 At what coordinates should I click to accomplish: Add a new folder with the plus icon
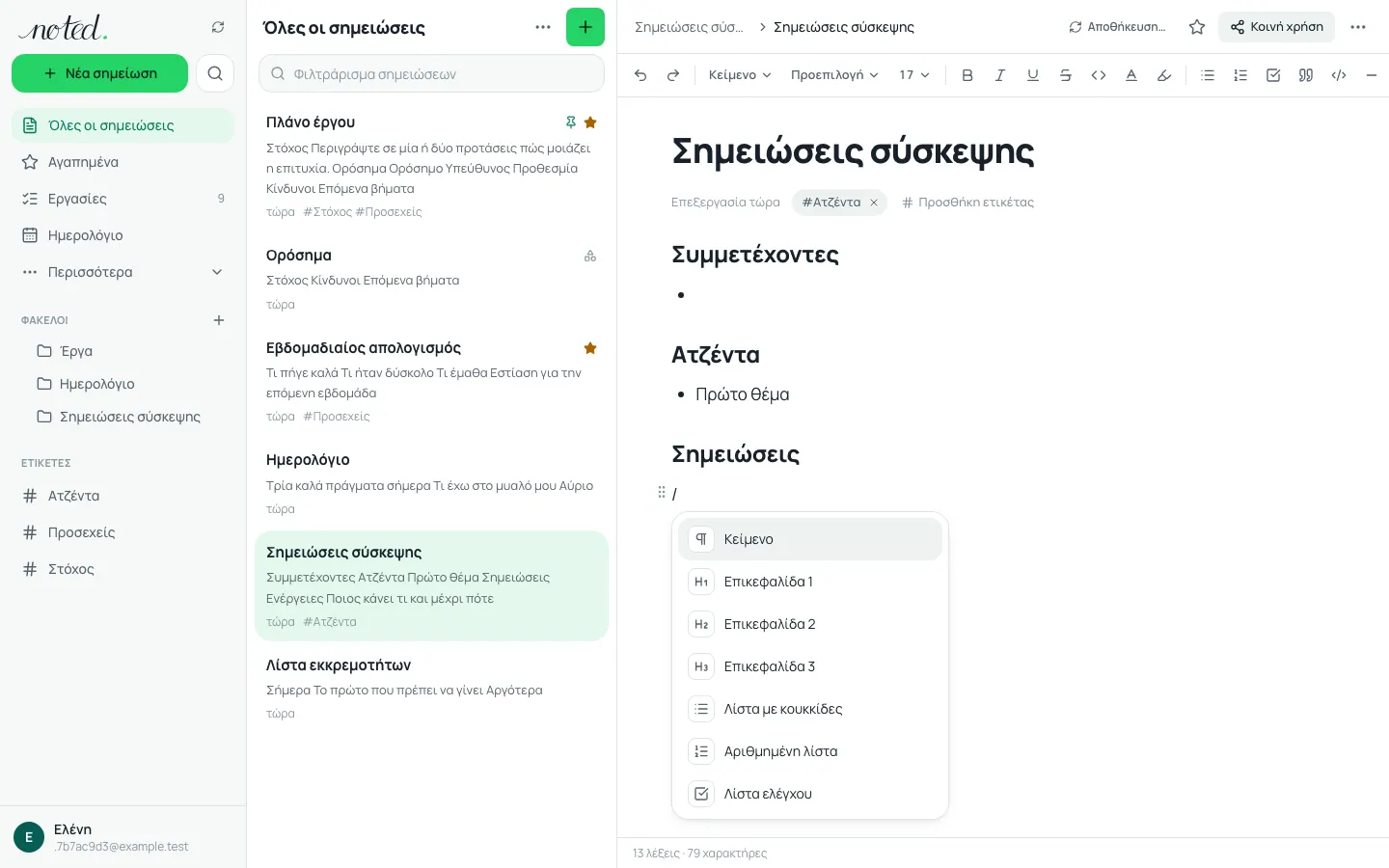point(219,320)
